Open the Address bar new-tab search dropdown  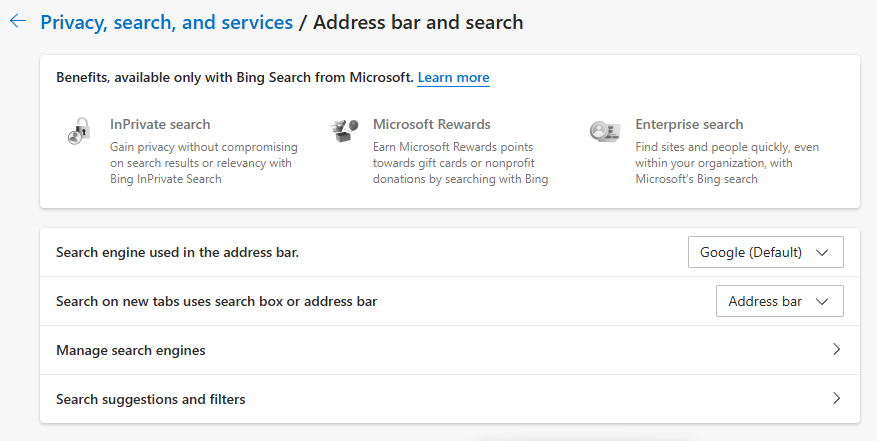tap(780, 301)
